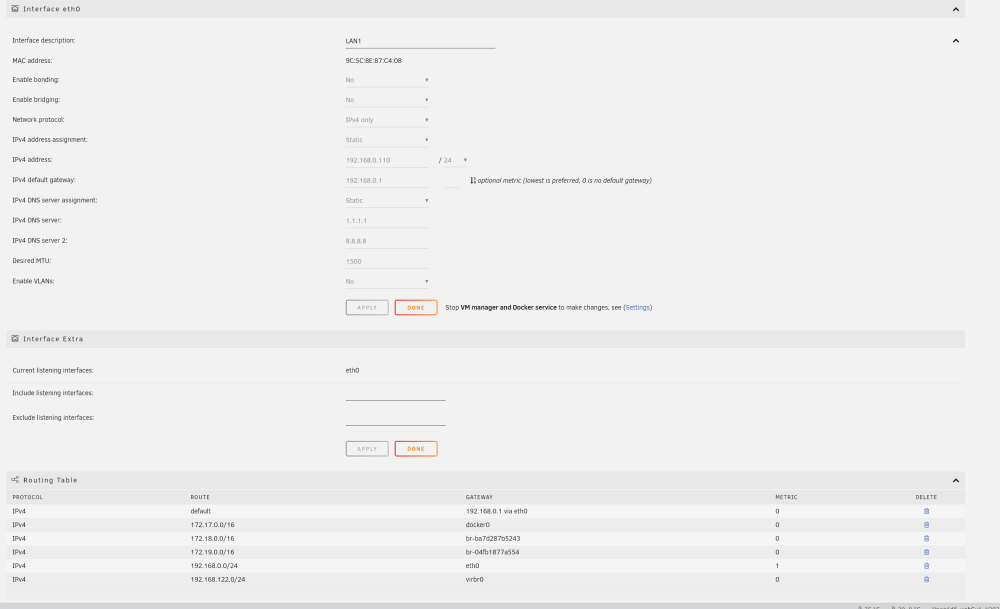This screenshot has height=609, width=1000.
Task: Click the 192.168.122.0/24 route cell
Action: tap(217, 580)
